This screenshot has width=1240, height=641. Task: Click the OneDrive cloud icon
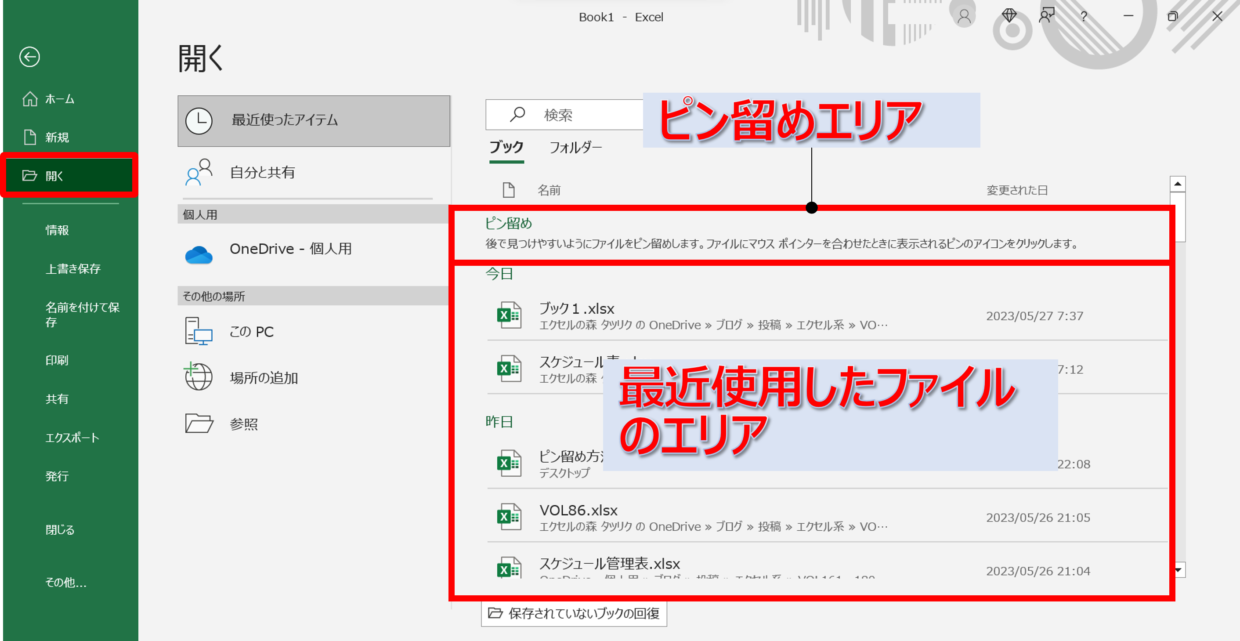tap(199, 255)
